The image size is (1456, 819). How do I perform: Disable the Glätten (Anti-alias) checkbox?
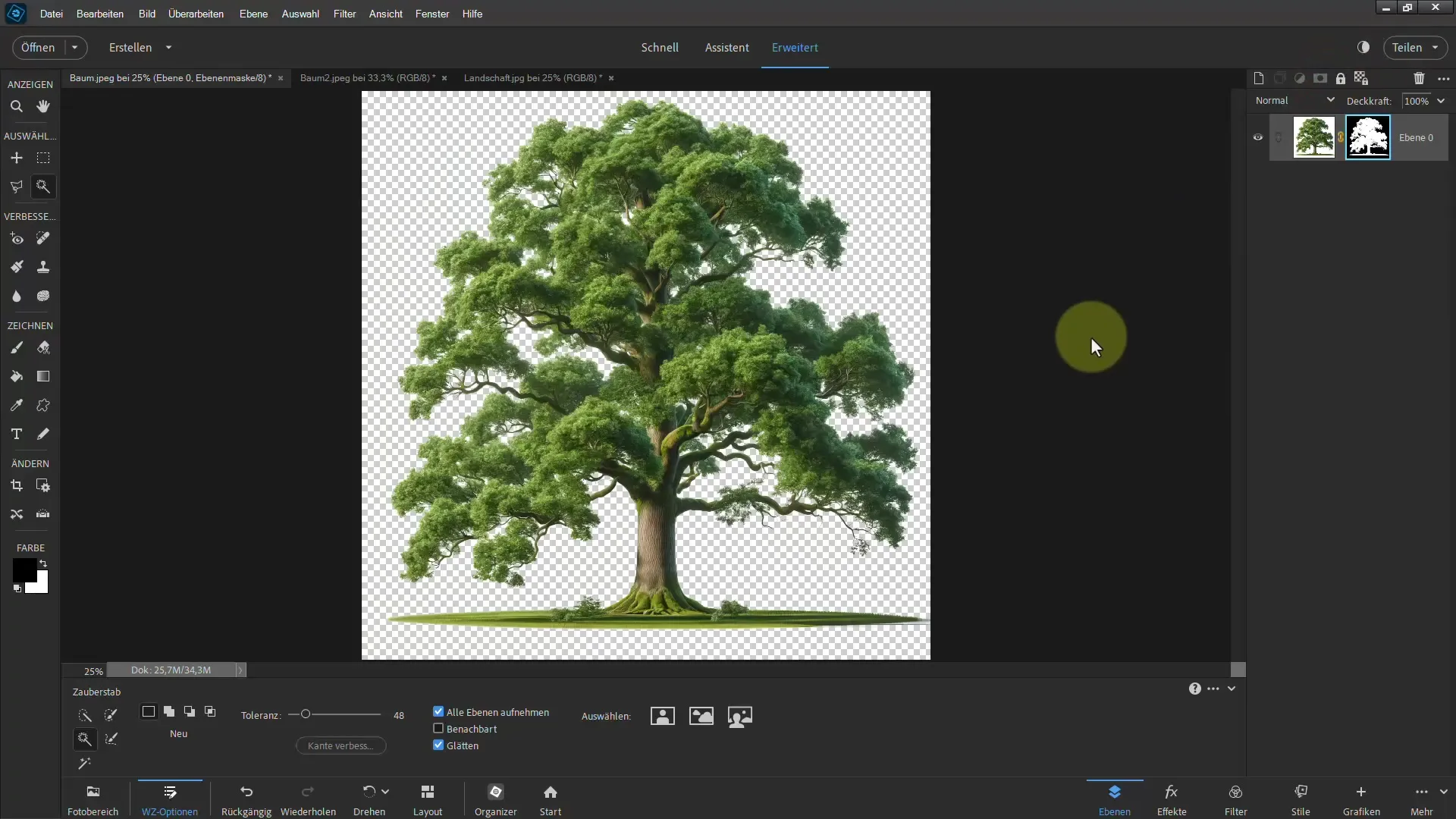click(438, 745)
